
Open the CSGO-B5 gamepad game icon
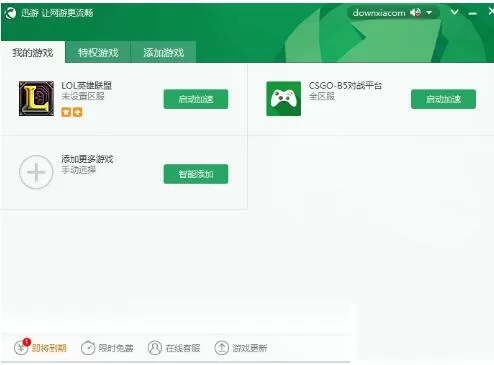pyautogui.click(x=283, y=99)
